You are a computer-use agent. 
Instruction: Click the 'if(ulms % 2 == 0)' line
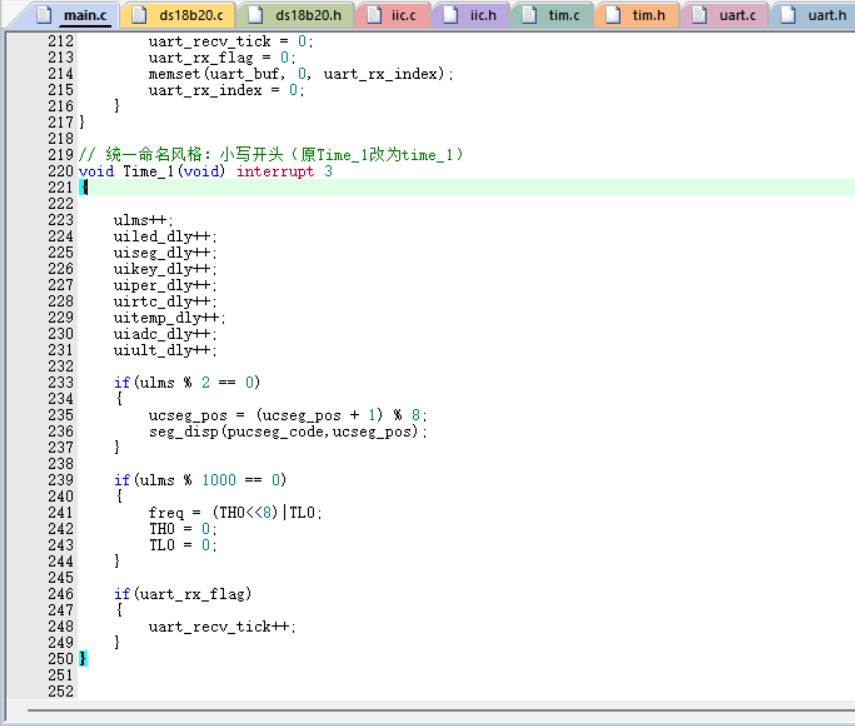click(187, 382)
